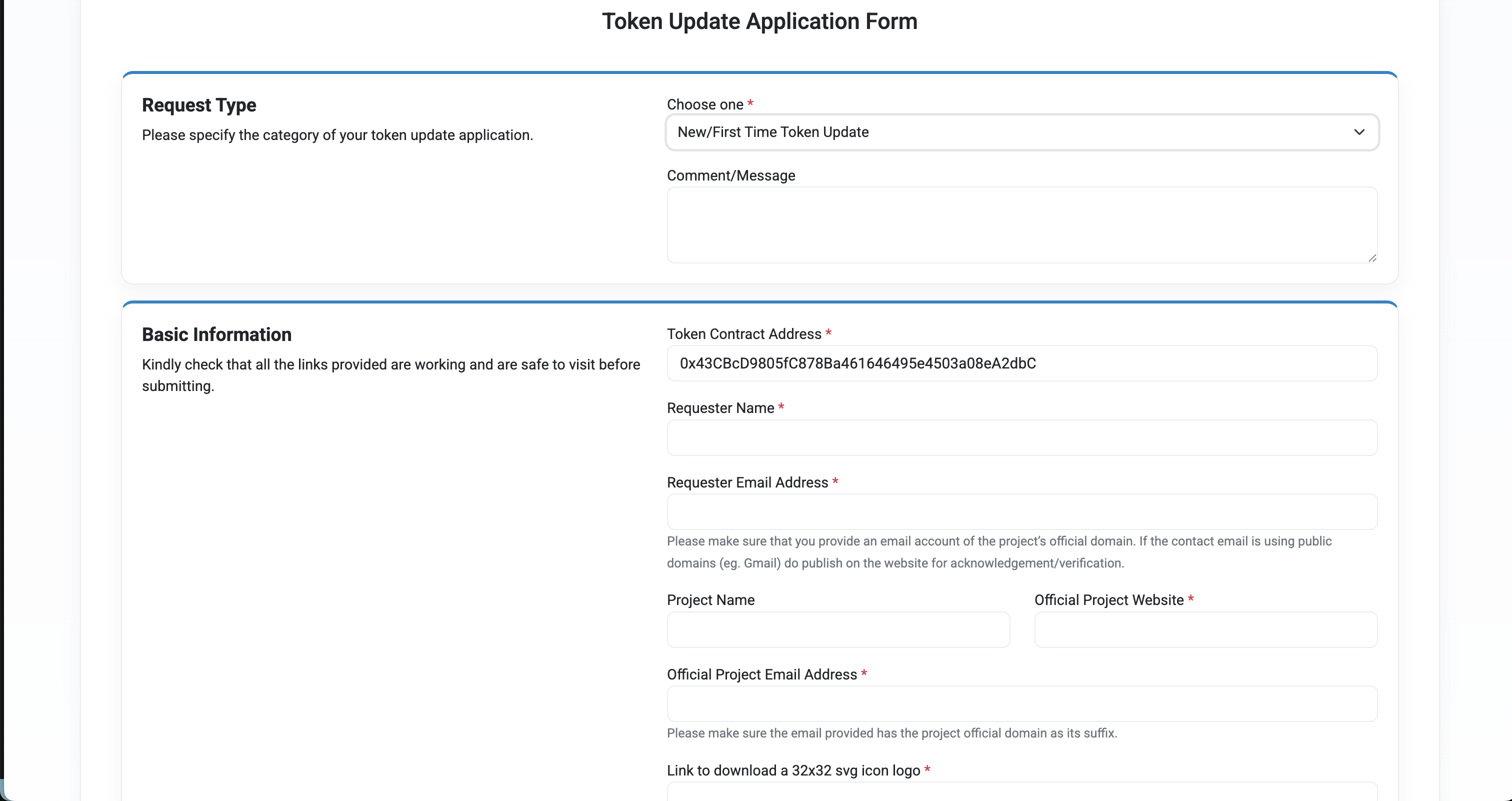
Task: Click the Token Update Application Form title
Action: coord(759,21)
